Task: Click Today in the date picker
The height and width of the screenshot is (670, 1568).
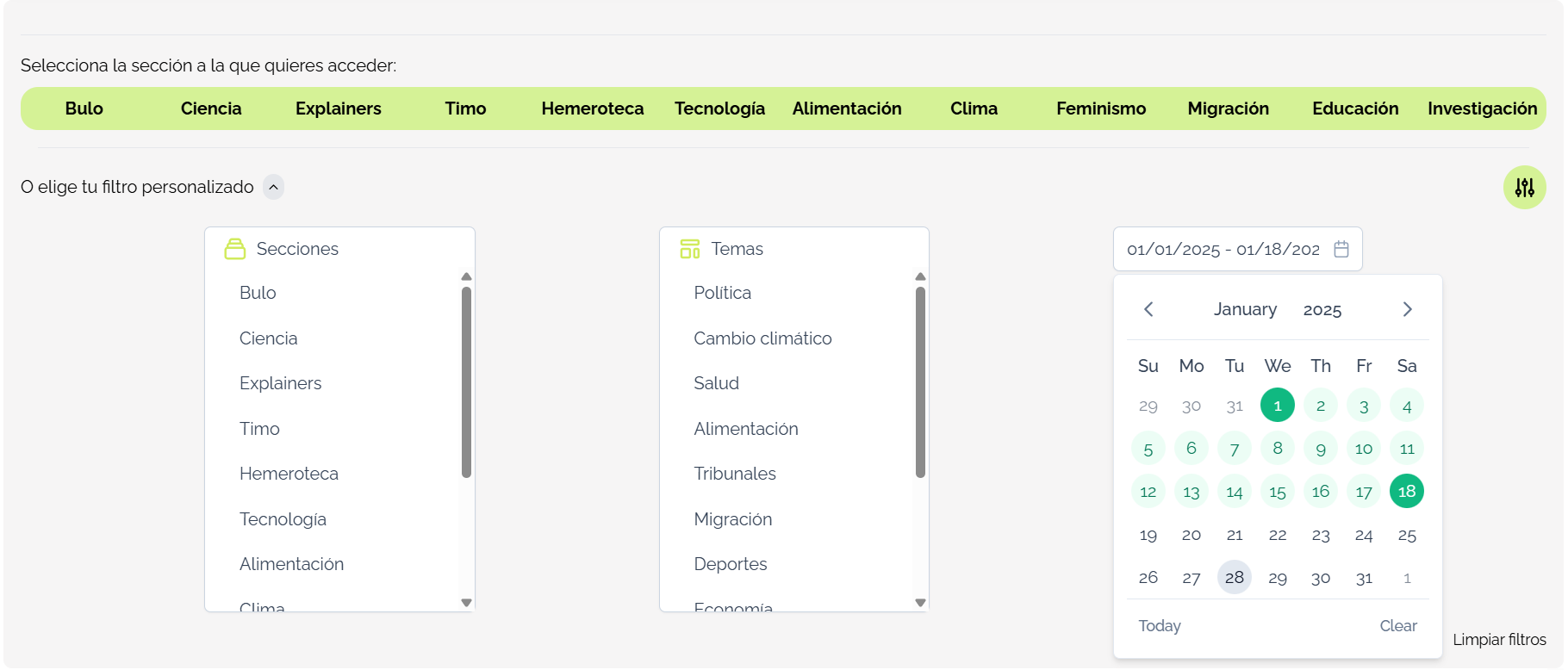Action: 1159,626
